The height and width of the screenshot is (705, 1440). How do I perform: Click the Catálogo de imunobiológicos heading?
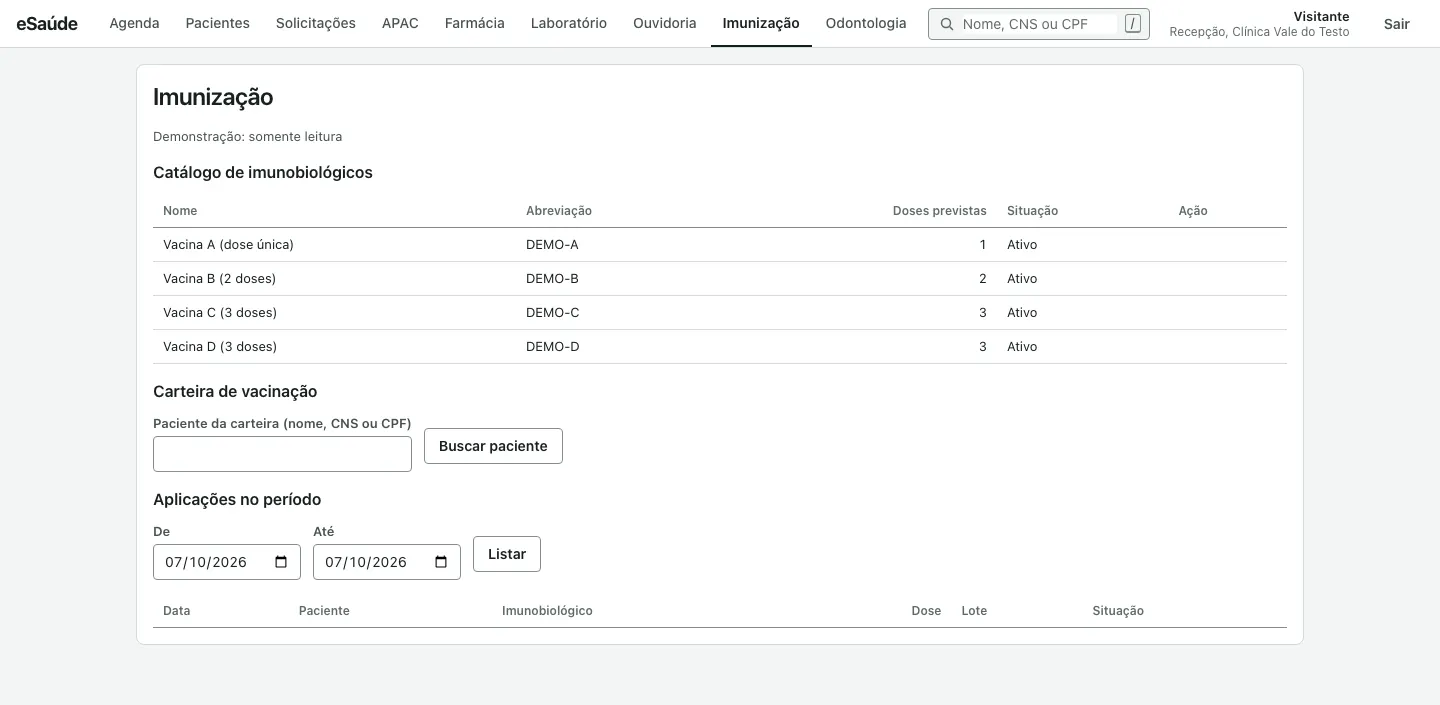(x=263, y=172)
